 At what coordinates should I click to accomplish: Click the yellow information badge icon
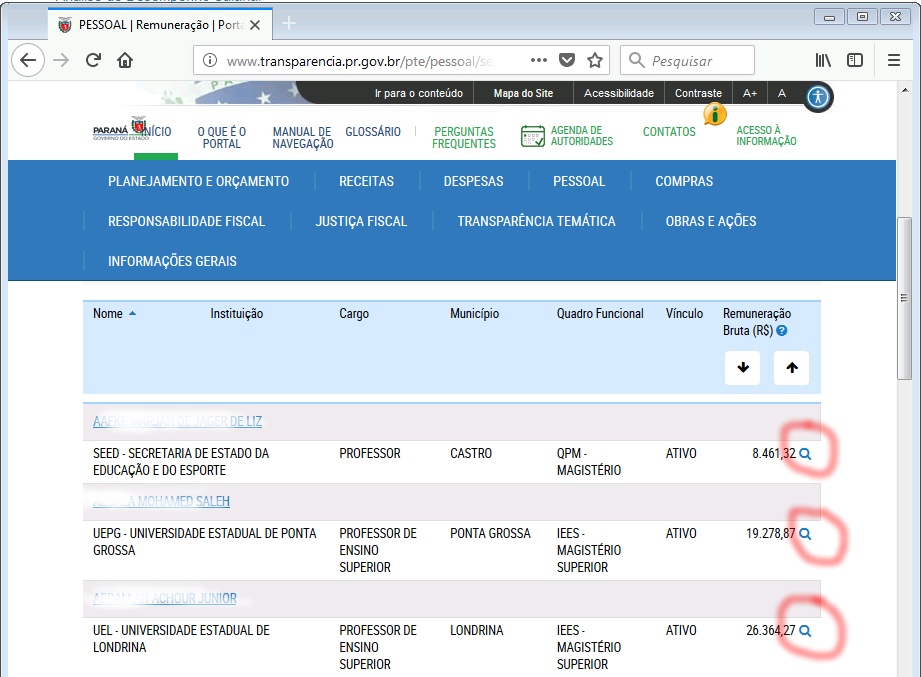coord(715,114)
